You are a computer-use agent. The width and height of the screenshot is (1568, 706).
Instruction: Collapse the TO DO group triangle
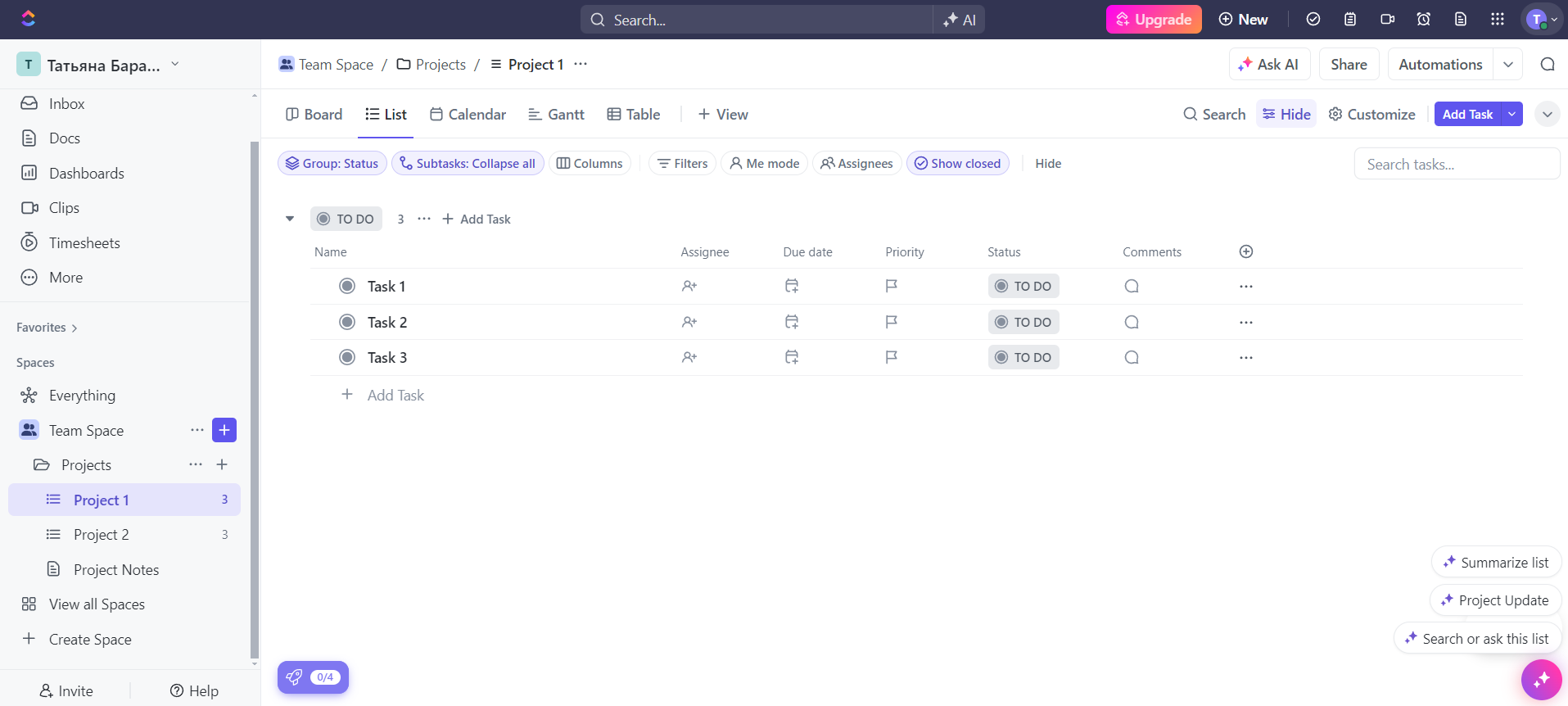290,219
